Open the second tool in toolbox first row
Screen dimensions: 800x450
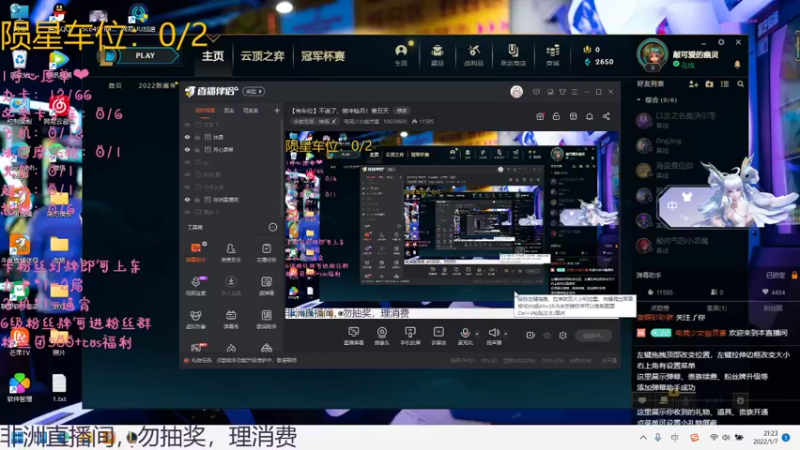231,252
